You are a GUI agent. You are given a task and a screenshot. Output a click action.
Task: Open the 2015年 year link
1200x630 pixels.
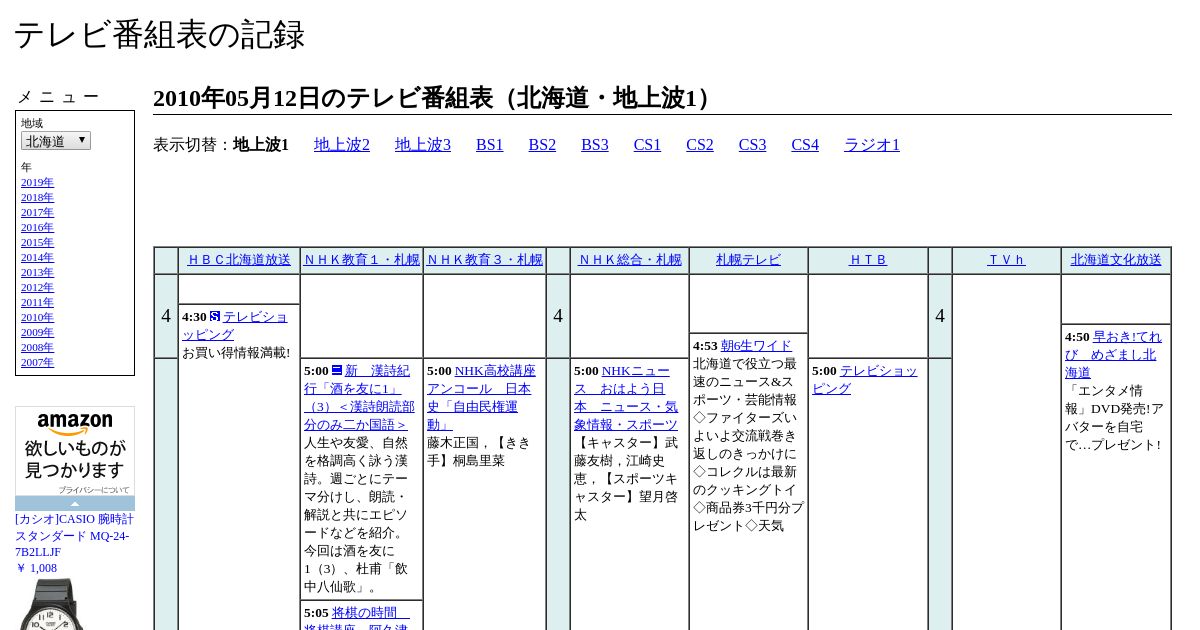[x=37, y=242]
